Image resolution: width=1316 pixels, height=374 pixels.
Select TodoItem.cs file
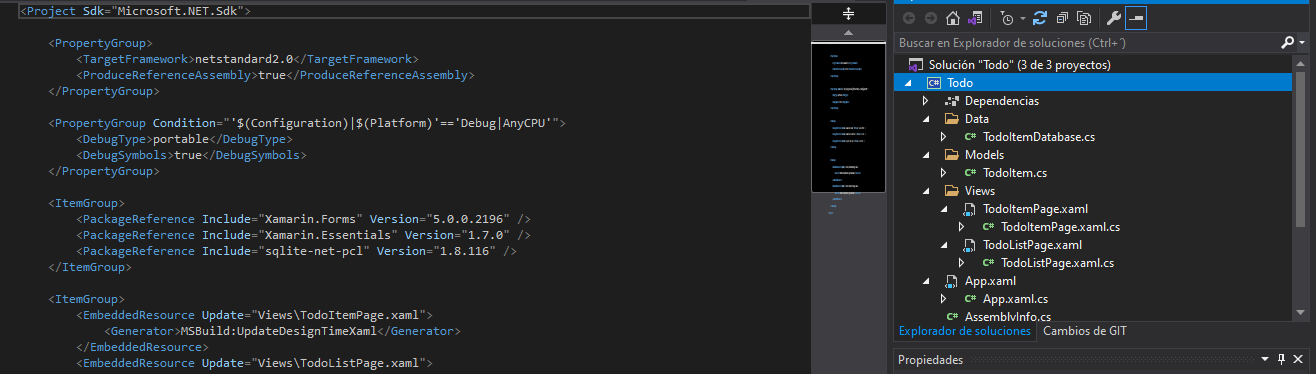(x=1015, y=173)
